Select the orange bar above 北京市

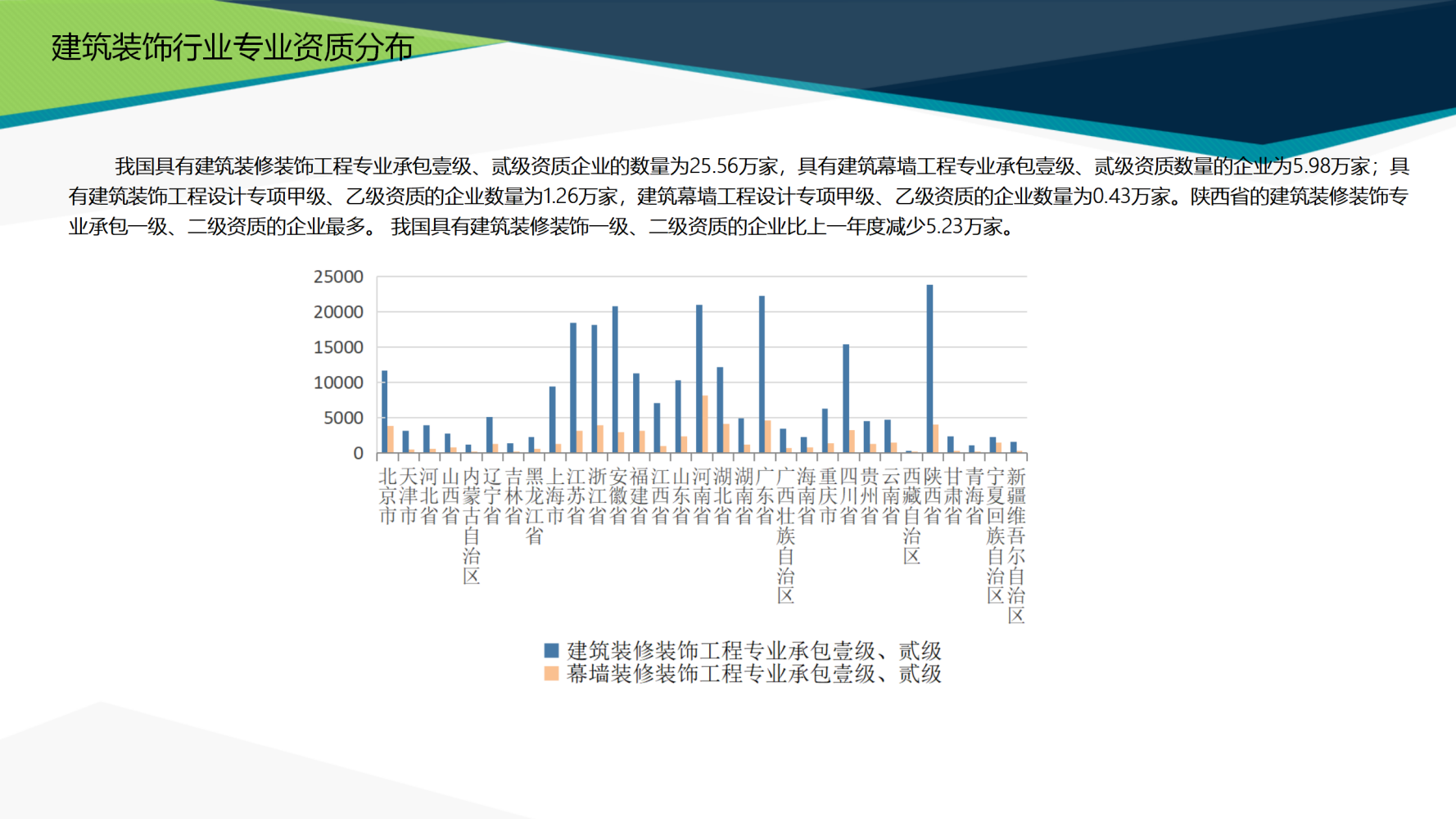click(x=391, y=440)
